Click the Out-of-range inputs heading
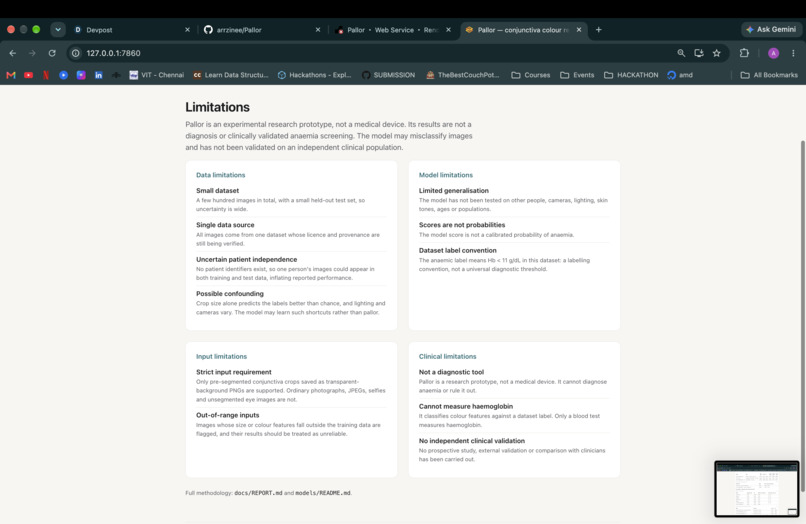806x524 pixels. pyautogui.click(x=227, y=415)
